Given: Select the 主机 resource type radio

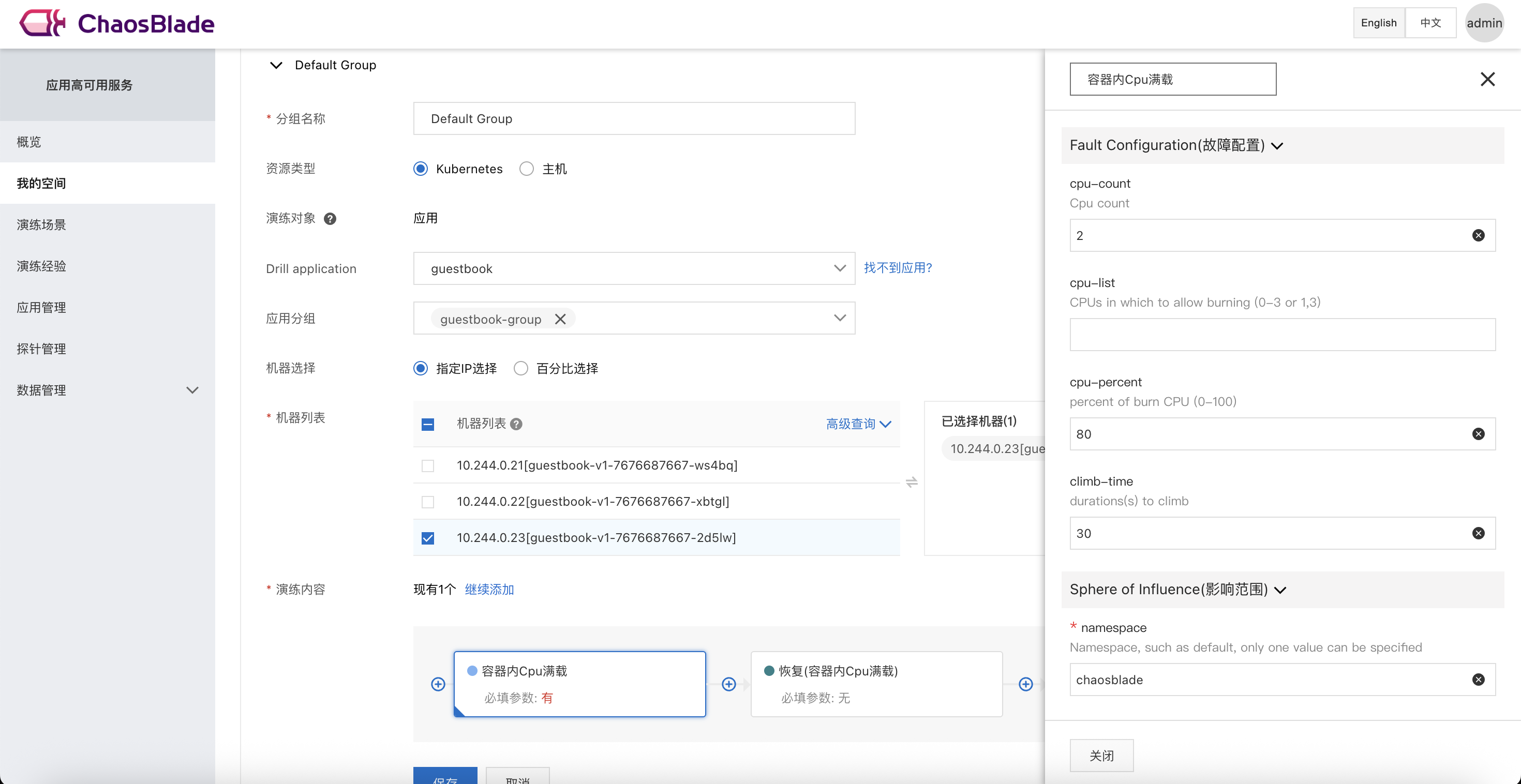Looking at the screenshot, I should pos(527,169).
